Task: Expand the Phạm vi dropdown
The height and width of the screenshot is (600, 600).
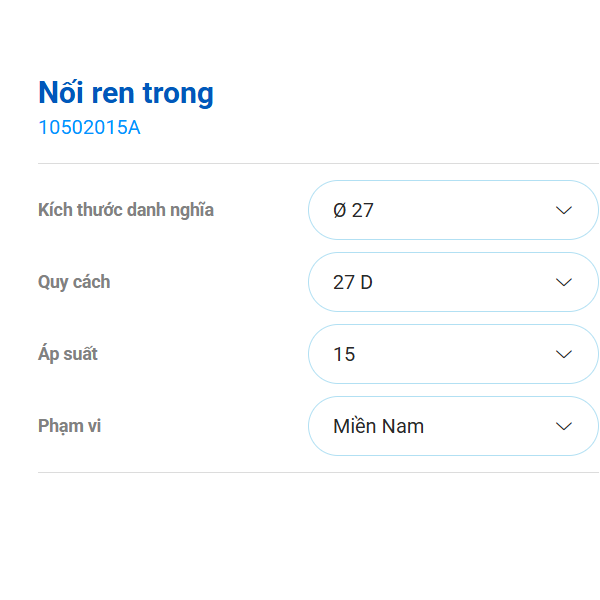Action: (x=452, y=426)
